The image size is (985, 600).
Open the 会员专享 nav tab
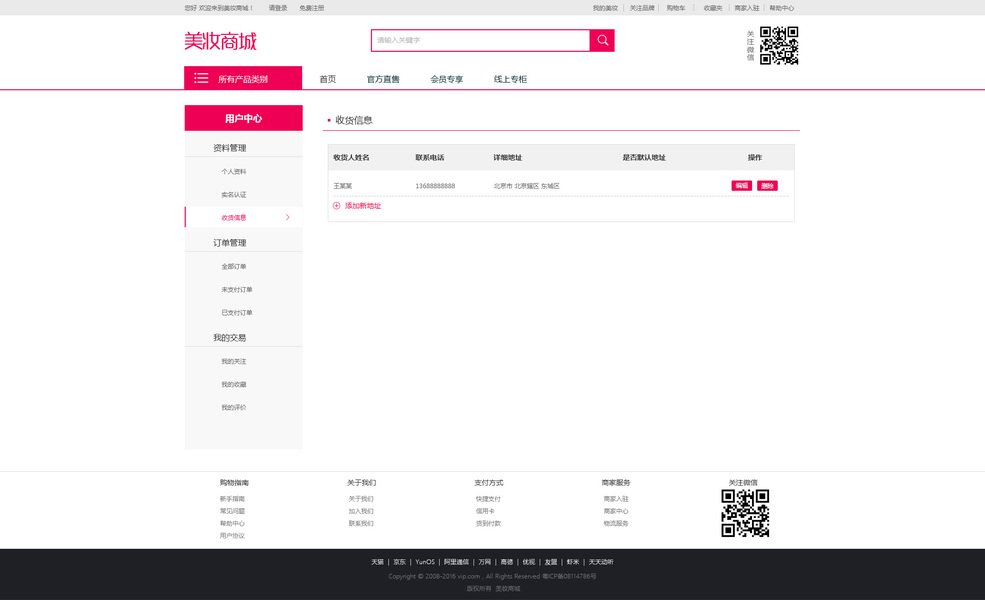[447, 79]
